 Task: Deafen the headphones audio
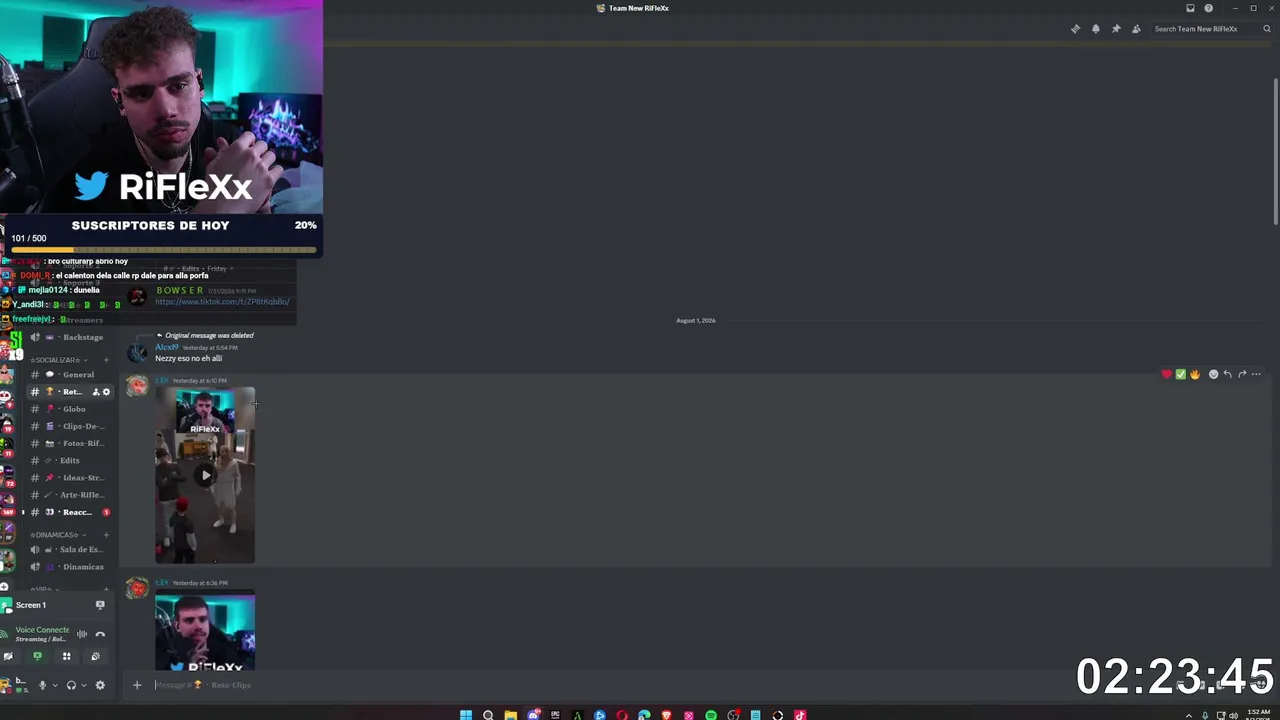click(71, 685)
